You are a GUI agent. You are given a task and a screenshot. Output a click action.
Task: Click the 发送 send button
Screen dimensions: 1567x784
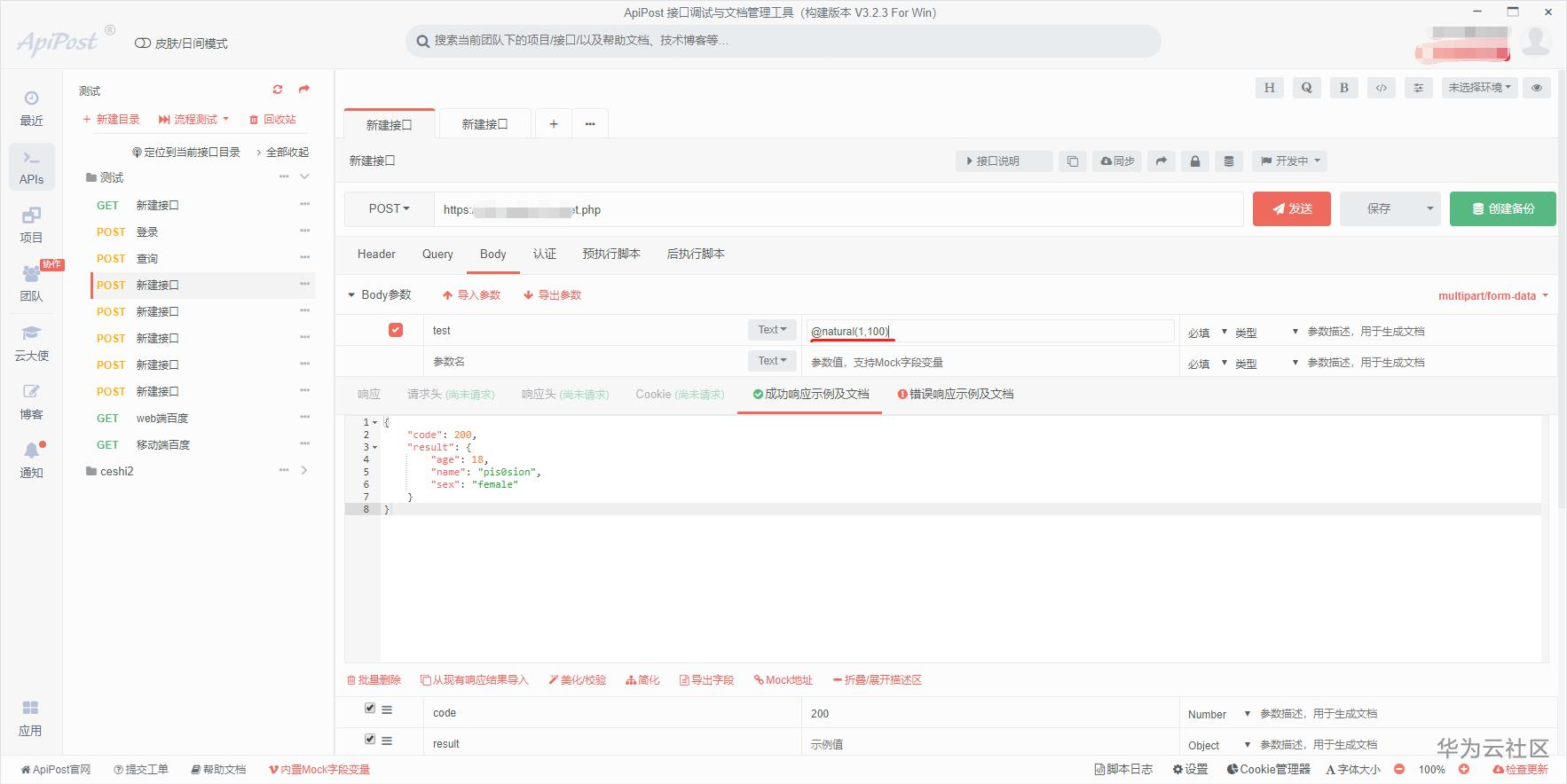[1291, 208]
